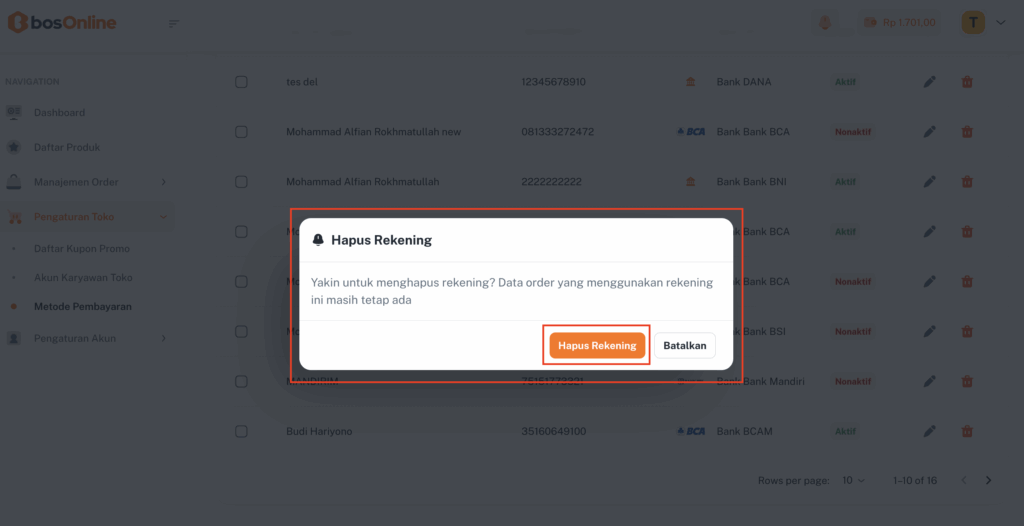
Task: Click the edit pencil for tes del row
Action: tap(929, 82)
